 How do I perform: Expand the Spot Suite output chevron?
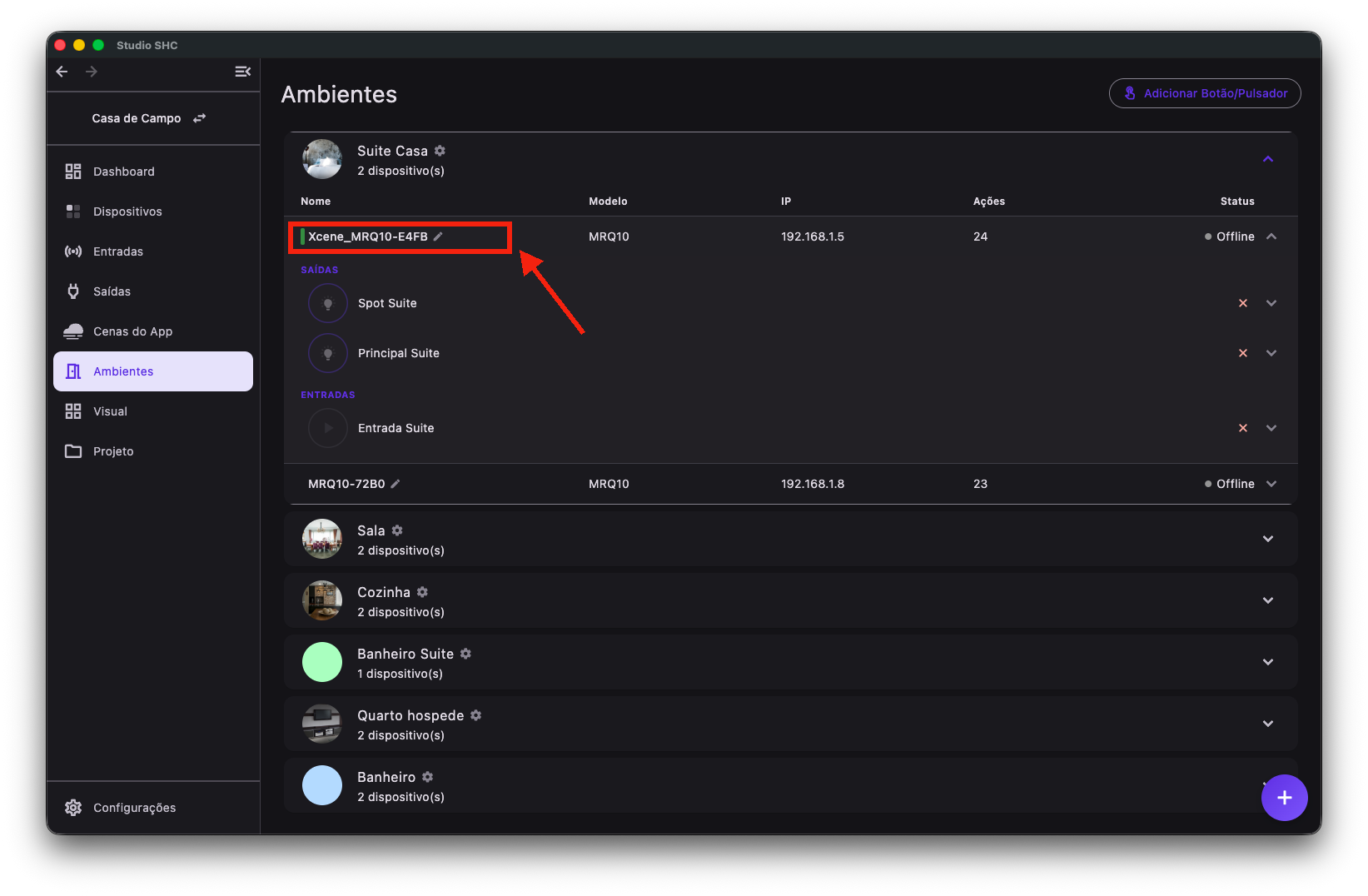(1271, 303)
